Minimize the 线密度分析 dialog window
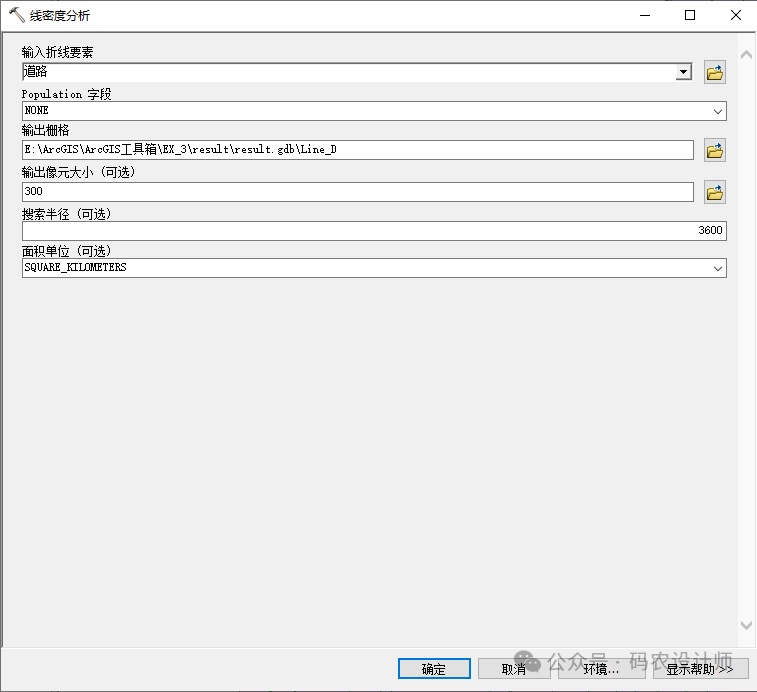Screen dimensions: 757x692 coord(644,15)
